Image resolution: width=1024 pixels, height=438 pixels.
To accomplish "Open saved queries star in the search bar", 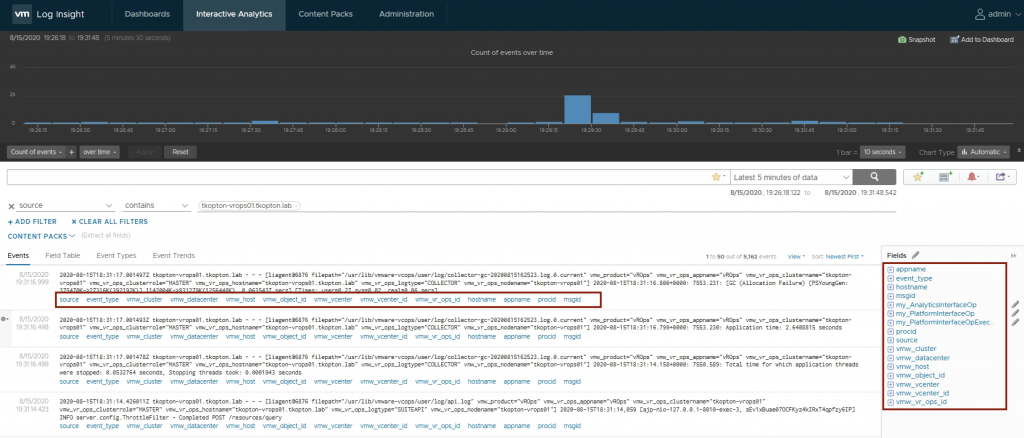I will (x=718, y=177).
